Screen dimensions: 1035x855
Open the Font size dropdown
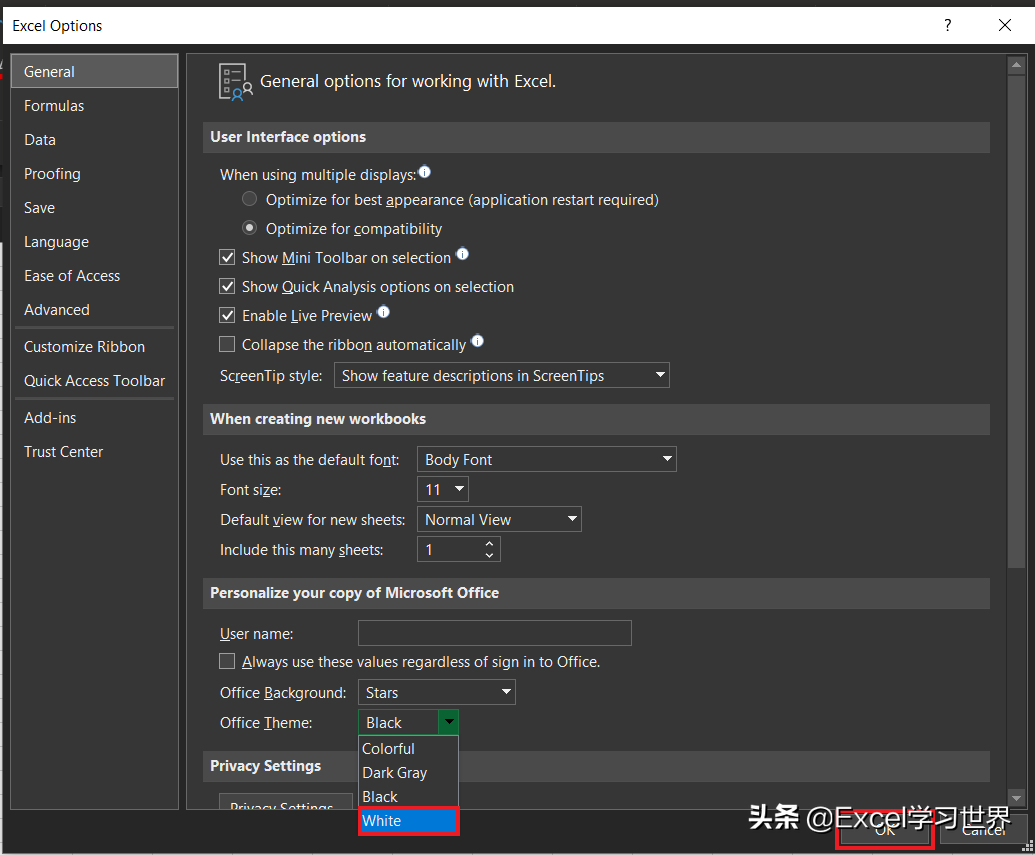pos(443,489)
